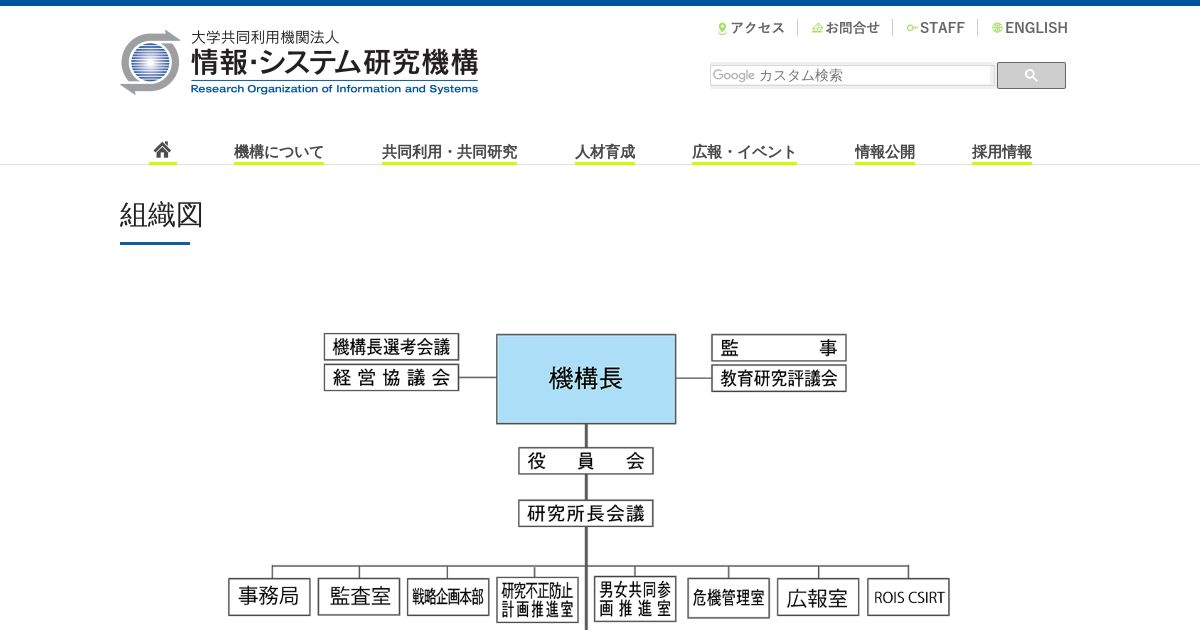The height and width of the screenshot is (630, 1200).
Task: Click the 機構長 blue box
Action: tap(586, 379)
